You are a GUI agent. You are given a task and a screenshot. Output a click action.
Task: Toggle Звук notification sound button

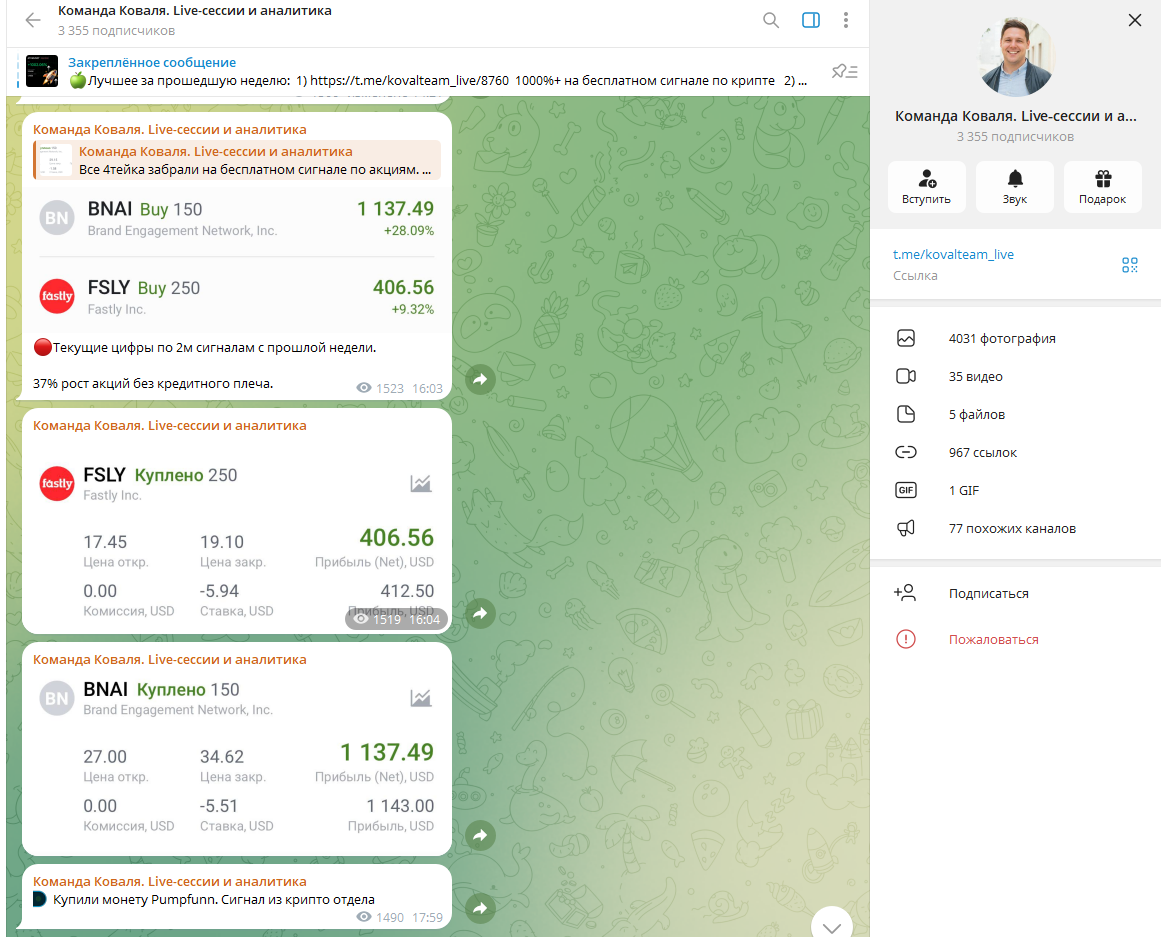pyautogui.click(x=1014, y=187)
